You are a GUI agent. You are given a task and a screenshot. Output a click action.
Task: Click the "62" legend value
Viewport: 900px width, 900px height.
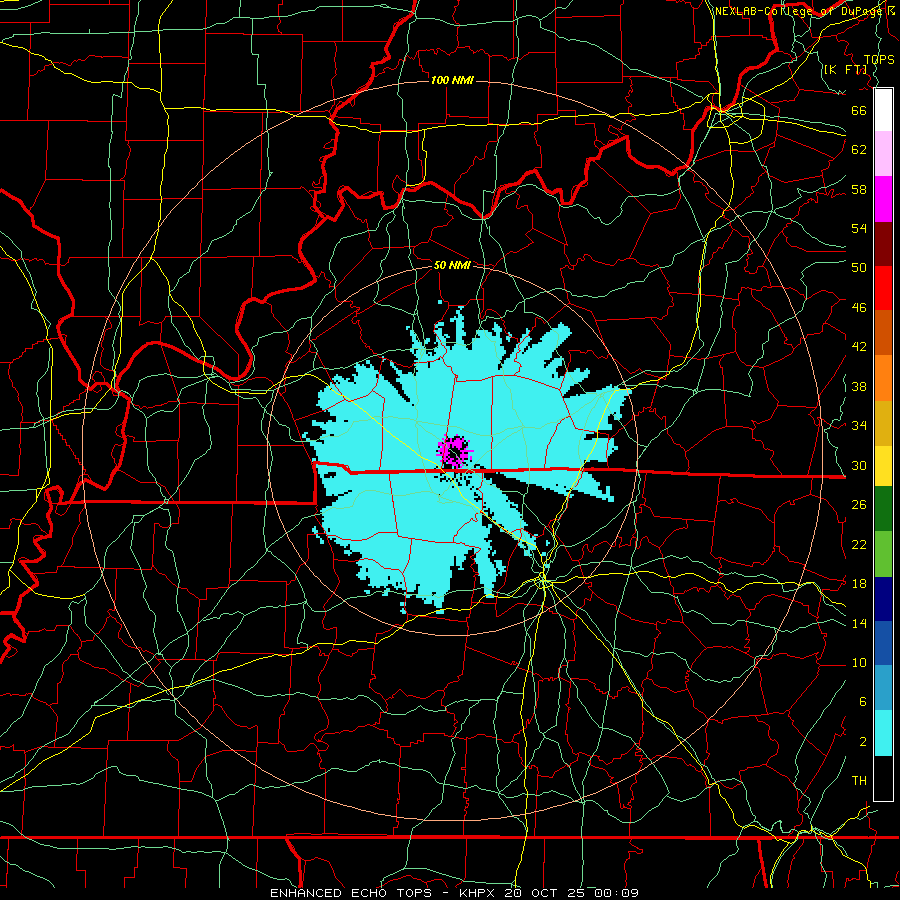(859, 150)
